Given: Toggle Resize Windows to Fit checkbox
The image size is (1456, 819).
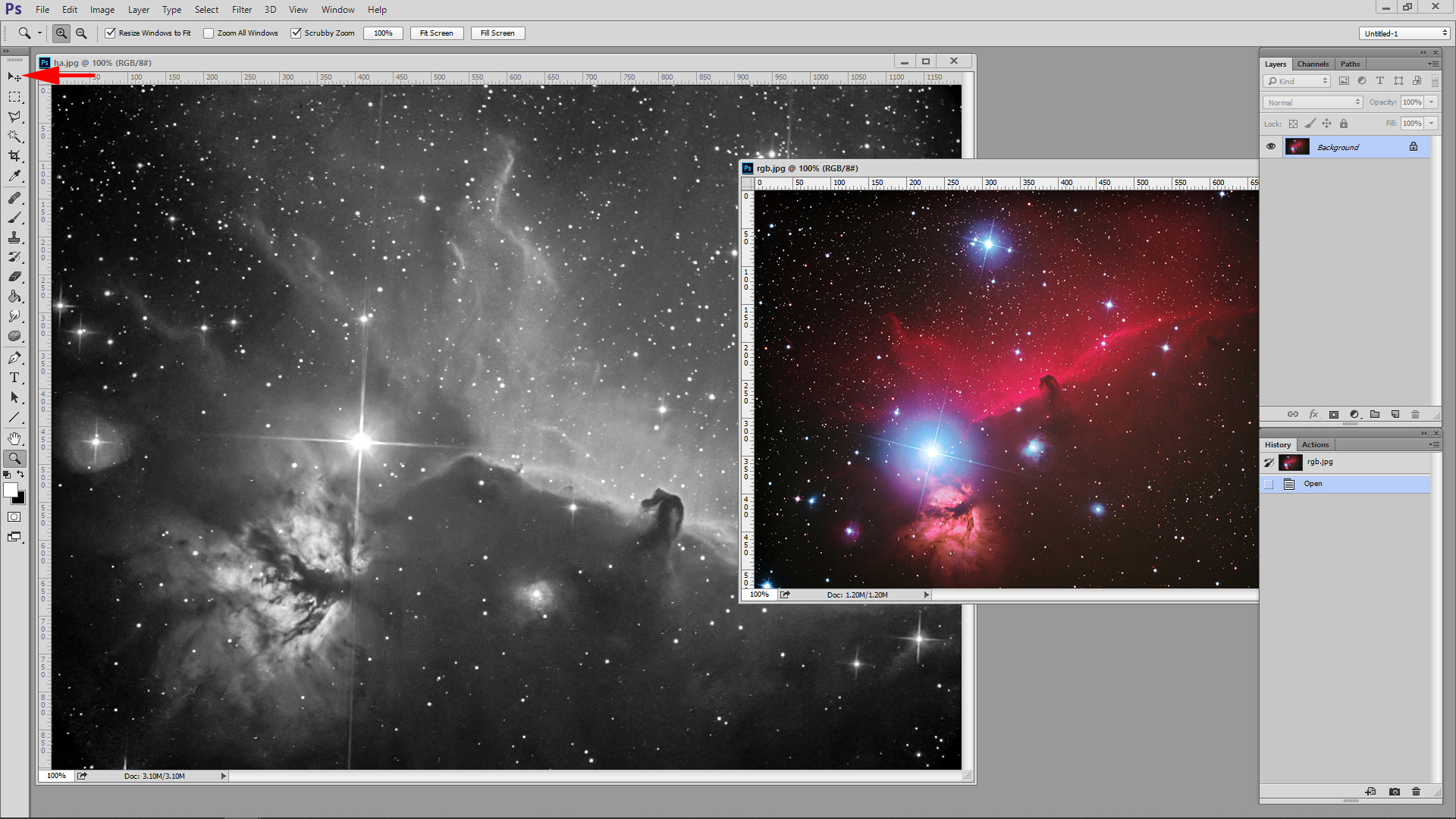Looking at the screenshot, I should point(111,33).
